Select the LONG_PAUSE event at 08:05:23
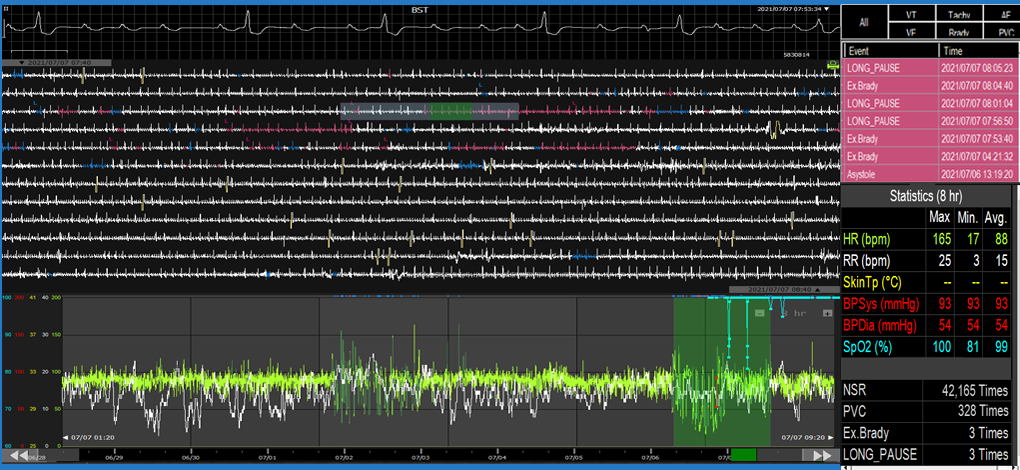Image resolution: width=1020 pixels, height=470 pixels. tap(931, 68)
